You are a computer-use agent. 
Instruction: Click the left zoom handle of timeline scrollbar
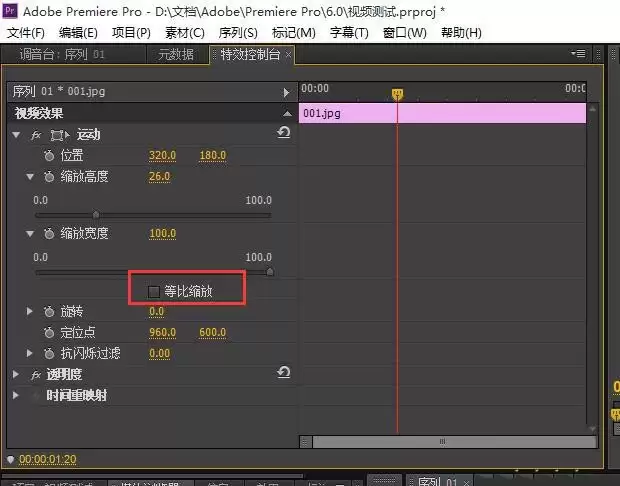point(305,442)
